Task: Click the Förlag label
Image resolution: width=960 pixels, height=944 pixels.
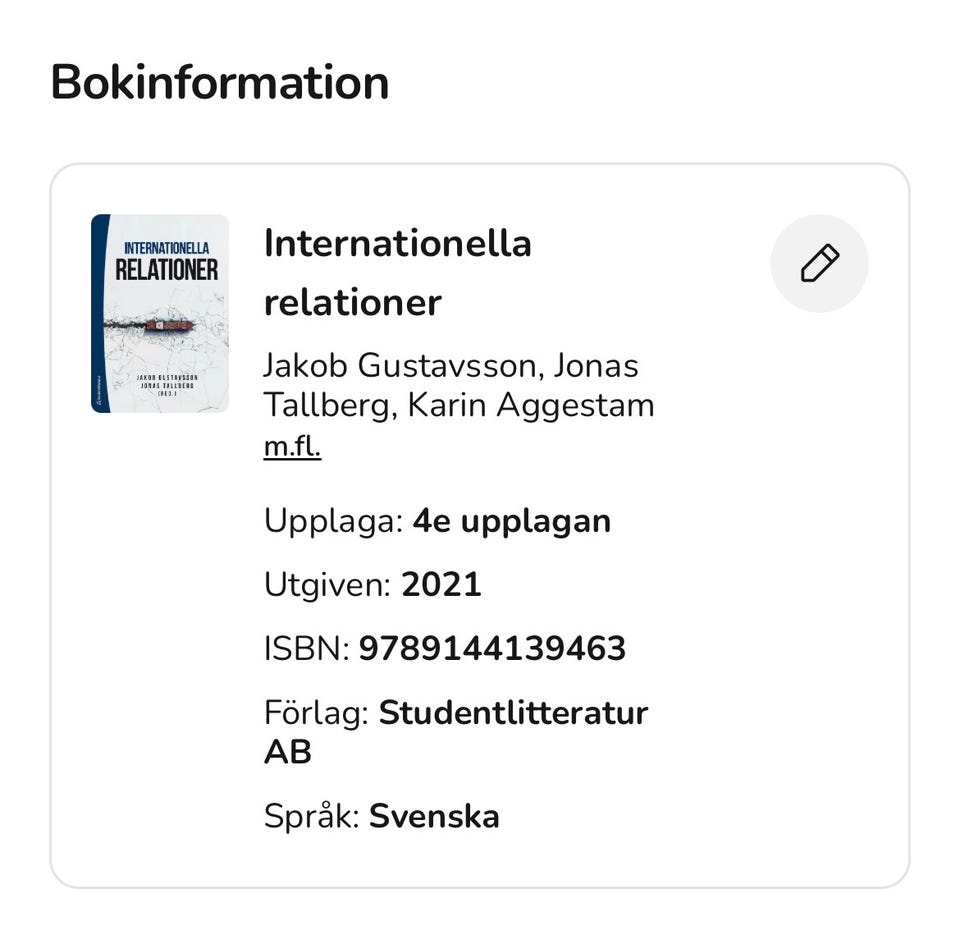Action: coord(316,713)
